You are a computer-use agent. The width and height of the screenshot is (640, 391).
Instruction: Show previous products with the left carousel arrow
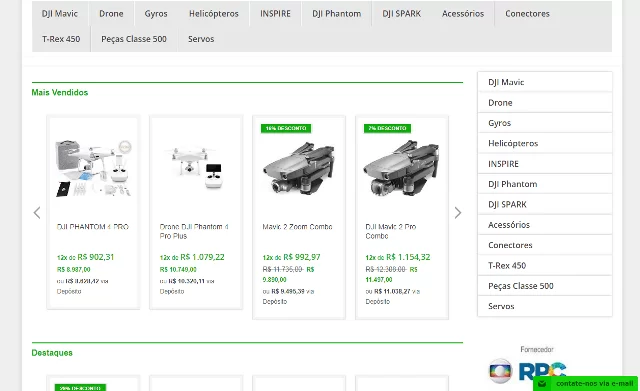coord(37,213)
